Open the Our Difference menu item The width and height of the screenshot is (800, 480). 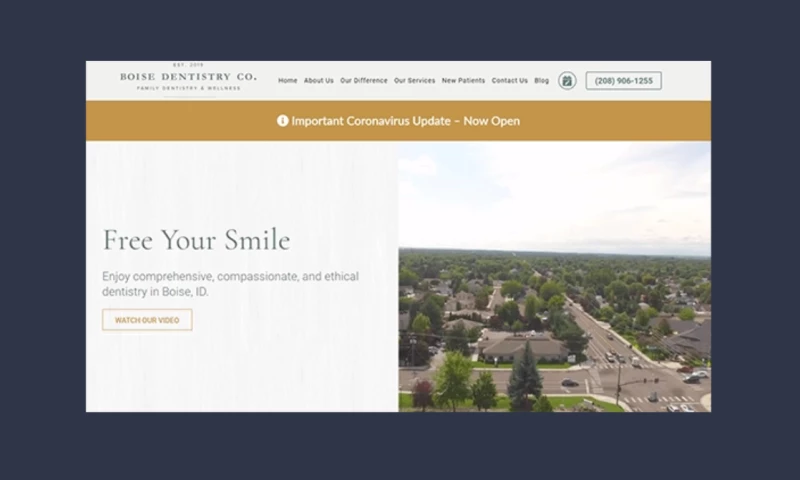(364, 81)
